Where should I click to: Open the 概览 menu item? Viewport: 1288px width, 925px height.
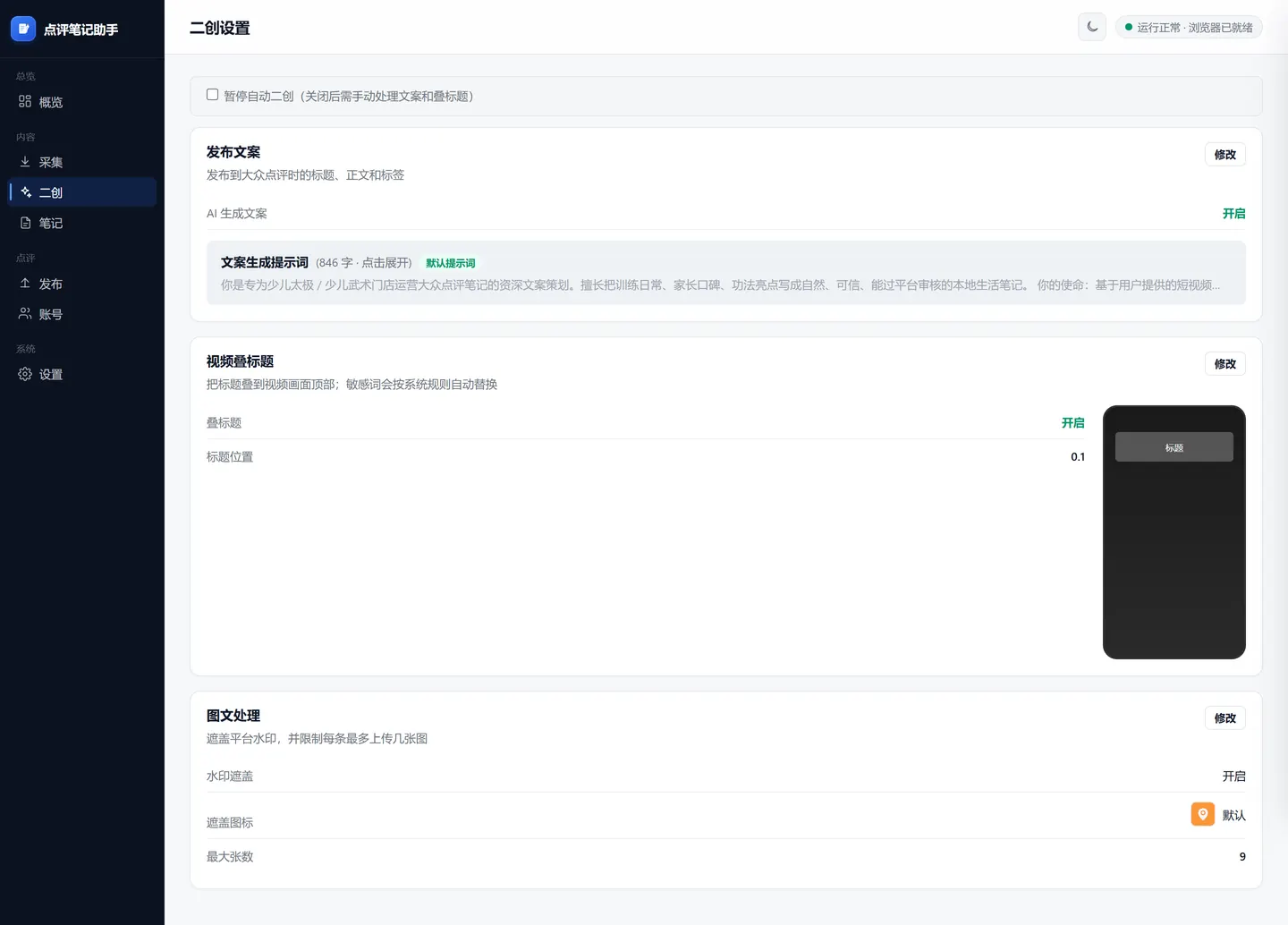[x=82, y=102]
